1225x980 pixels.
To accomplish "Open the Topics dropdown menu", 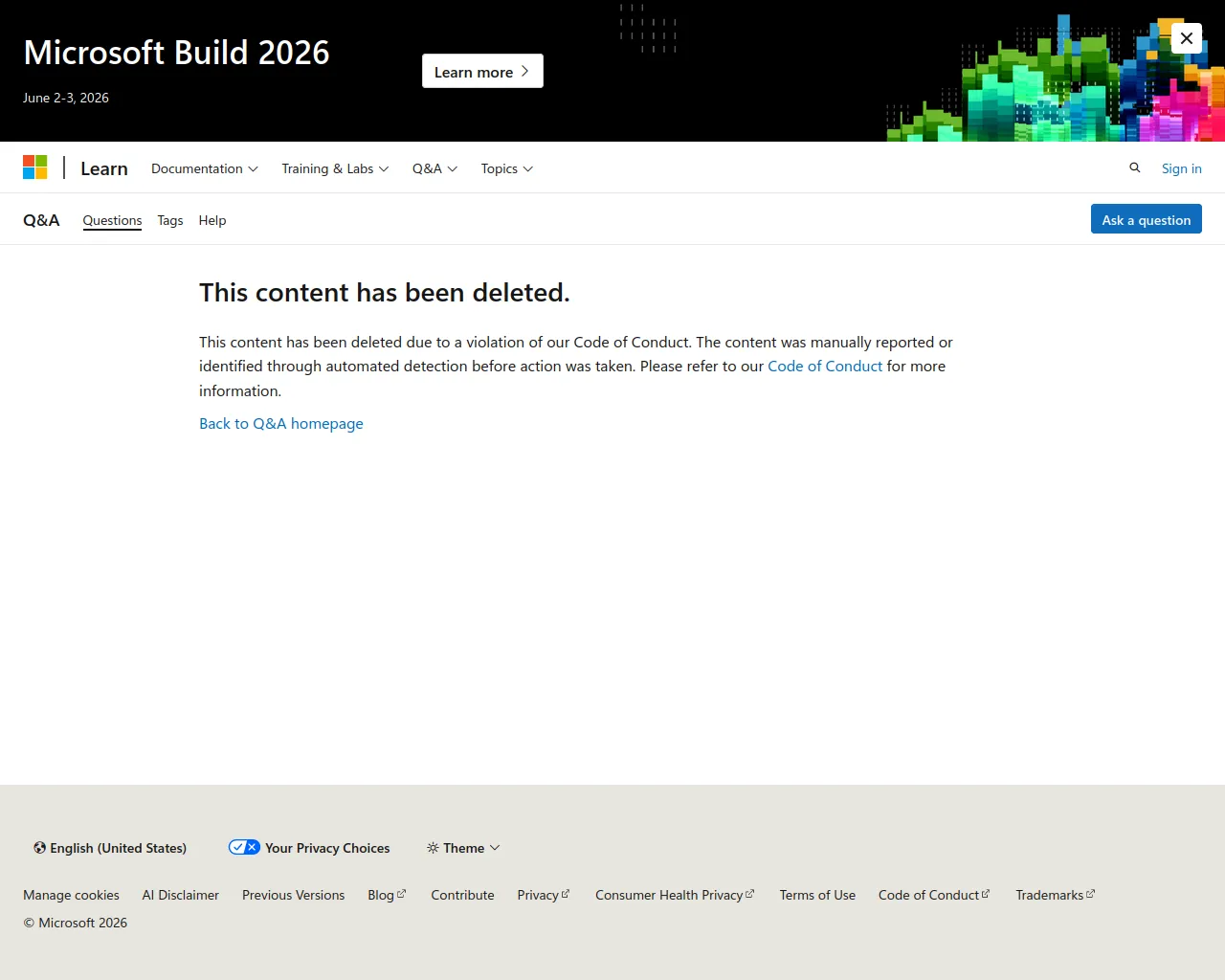I will pos(506,168).
